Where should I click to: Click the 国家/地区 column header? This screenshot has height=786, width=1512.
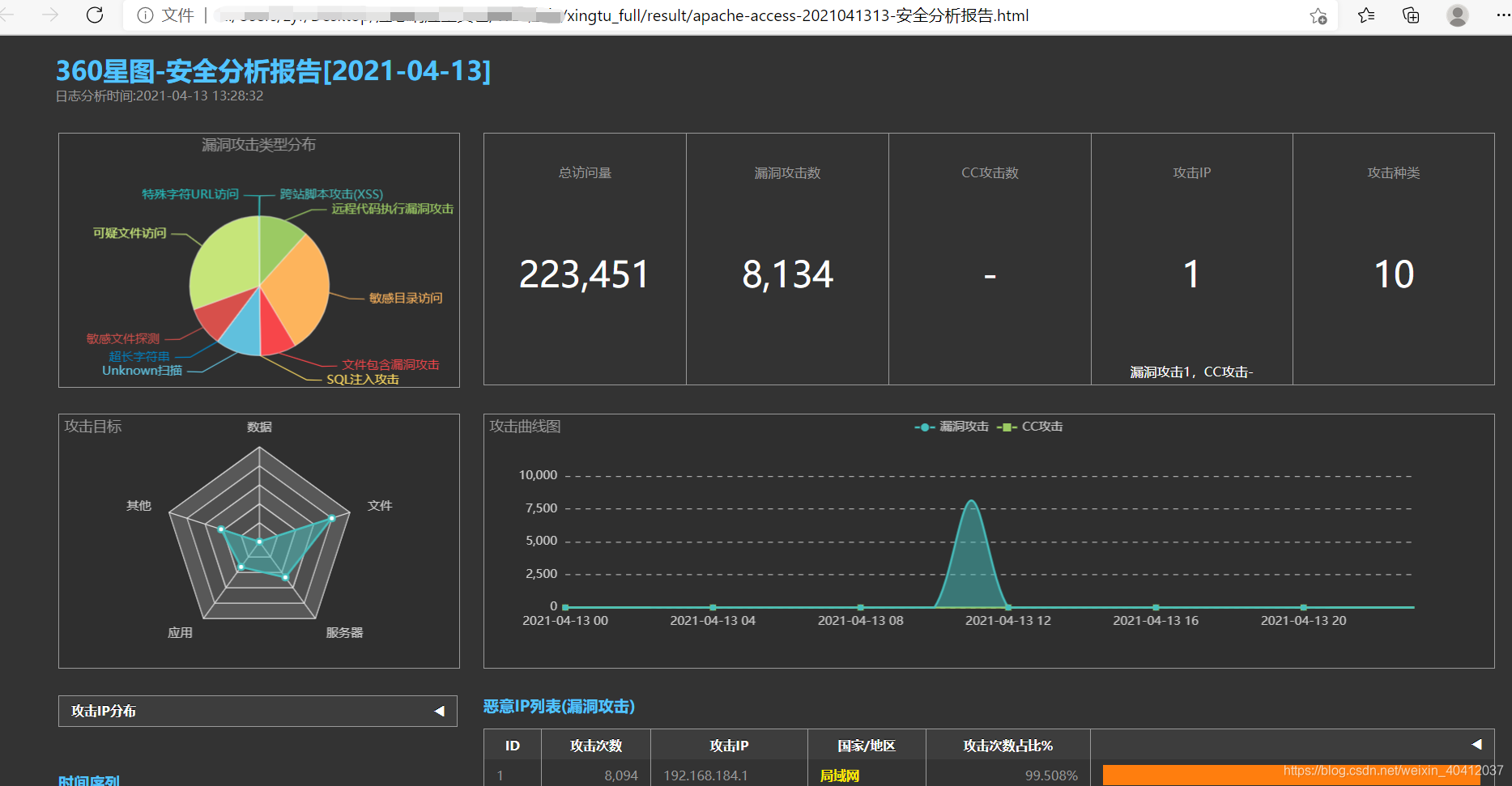[x=867, y=746]
